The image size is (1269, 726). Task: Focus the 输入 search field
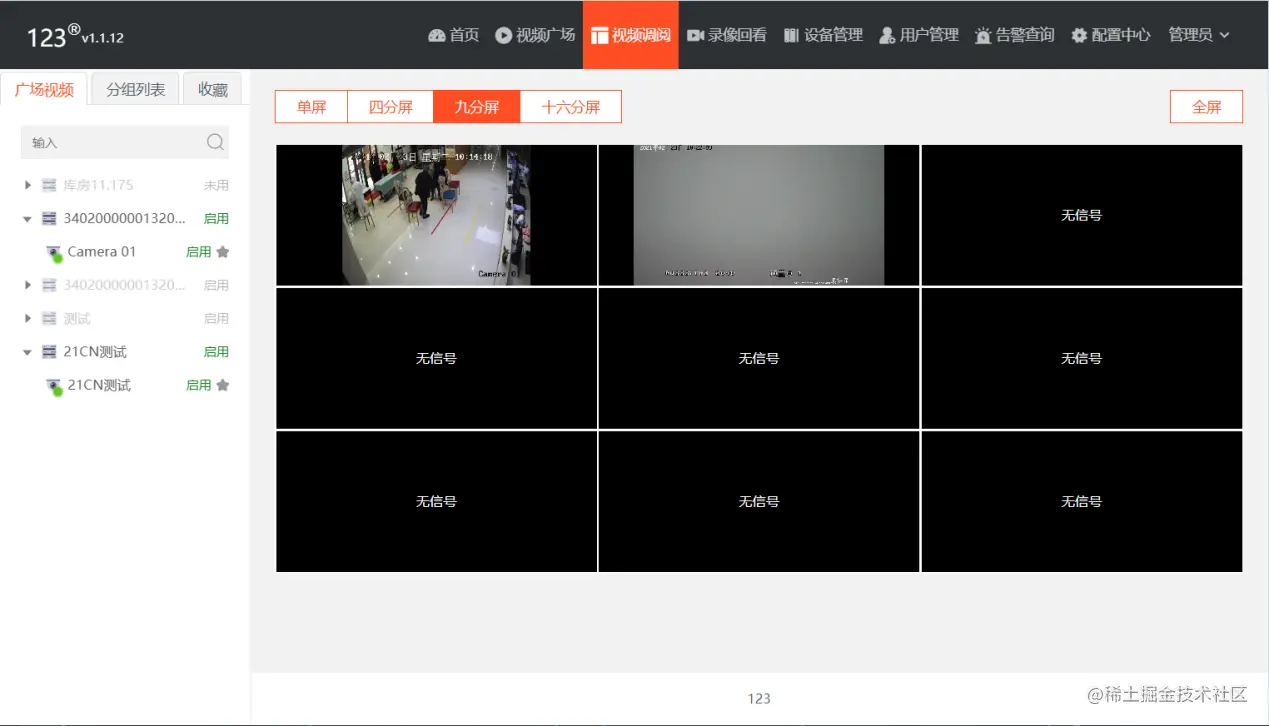coord(124,142)
